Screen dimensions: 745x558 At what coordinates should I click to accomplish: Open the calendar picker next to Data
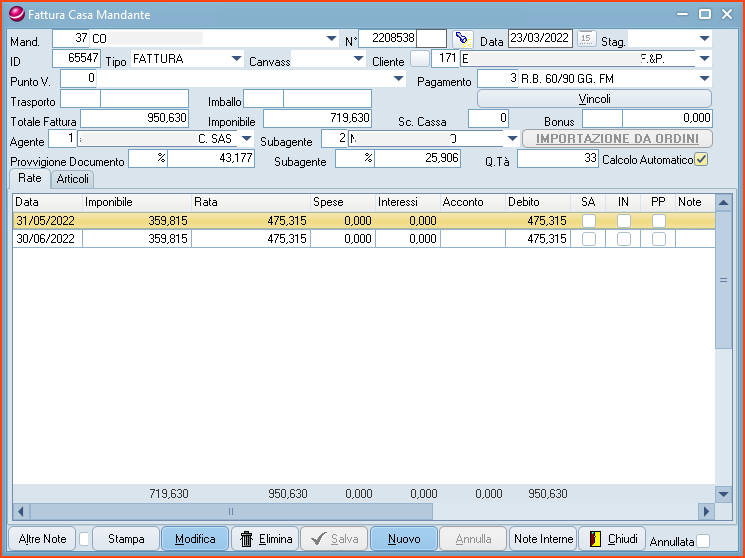pos(586,39)
